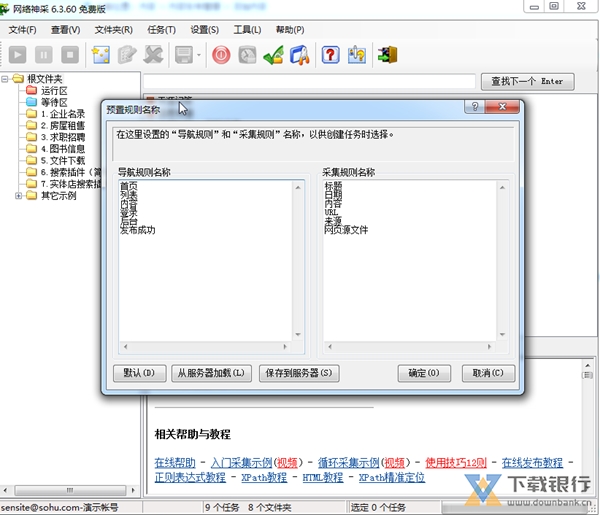The width and height of the screenshot is (600, 515).
Task: Click the scheduled clock toolbar icon
Action: [x=248, y=55]
